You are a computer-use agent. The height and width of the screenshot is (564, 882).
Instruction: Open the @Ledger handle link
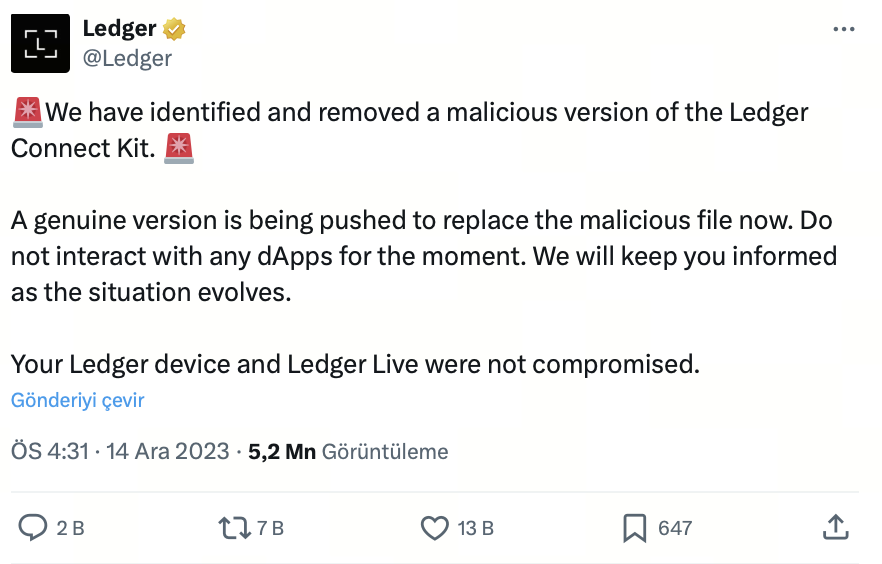click(127, 58)
